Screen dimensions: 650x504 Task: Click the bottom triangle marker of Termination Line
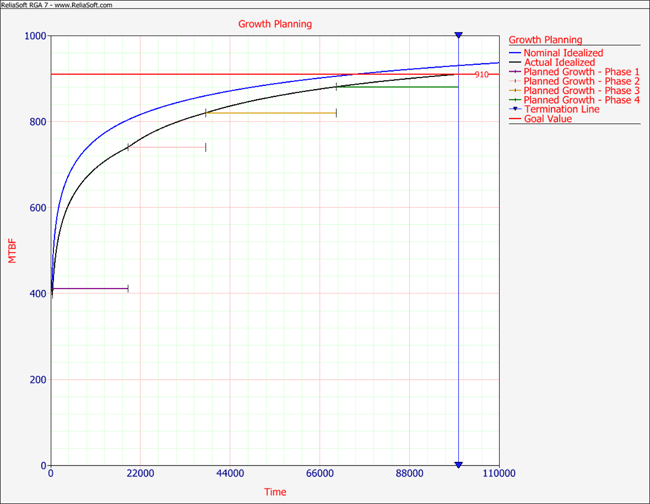coord(458,464)
